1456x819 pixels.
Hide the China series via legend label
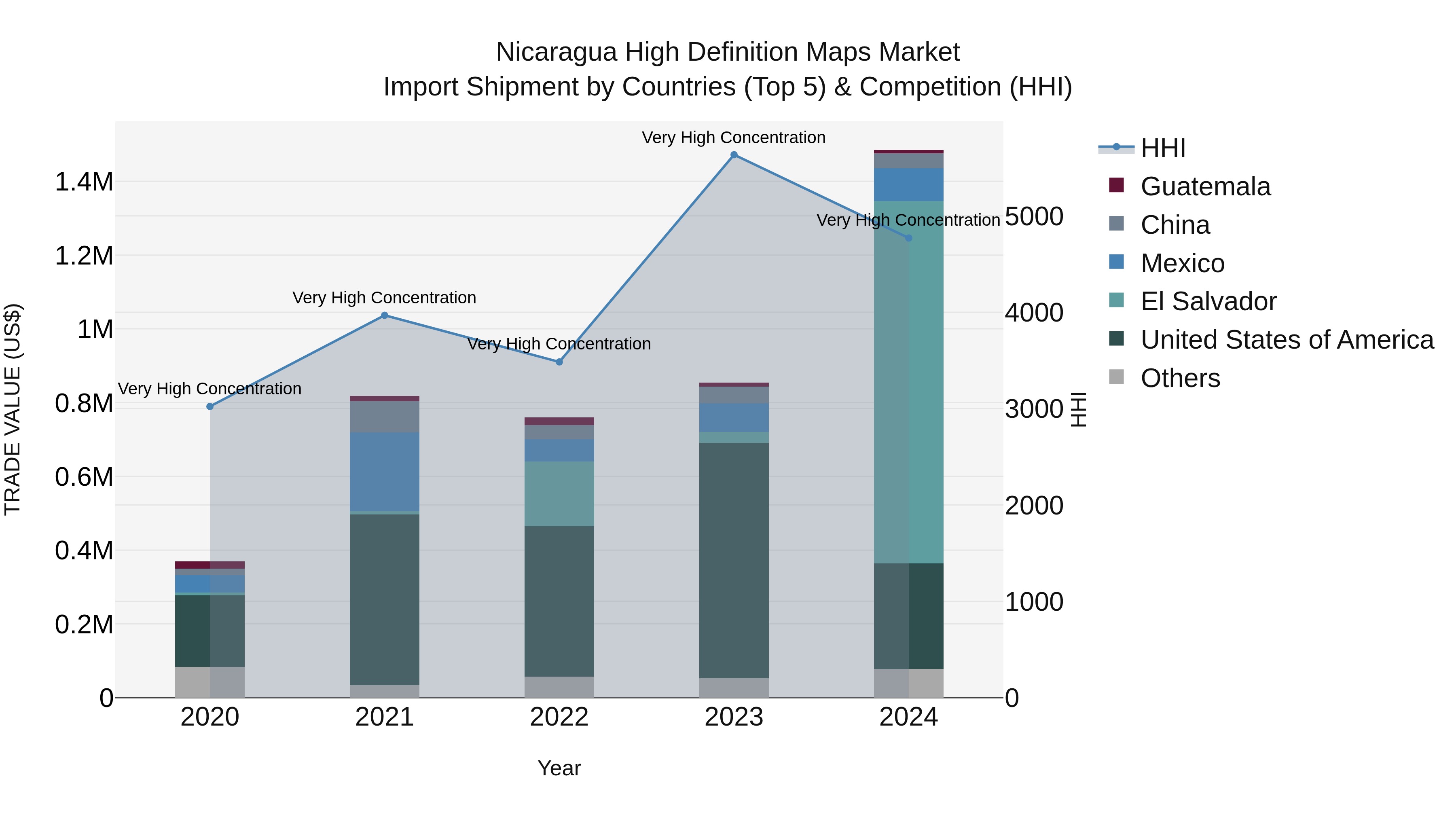click(x=1175, y=225)
